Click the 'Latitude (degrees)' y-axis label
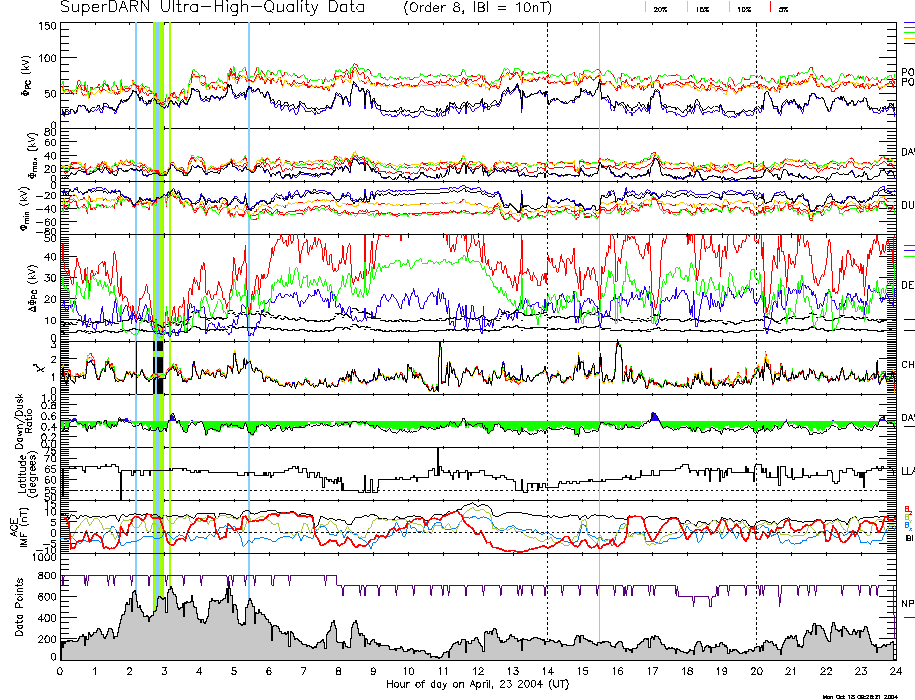 coord(26,473)
